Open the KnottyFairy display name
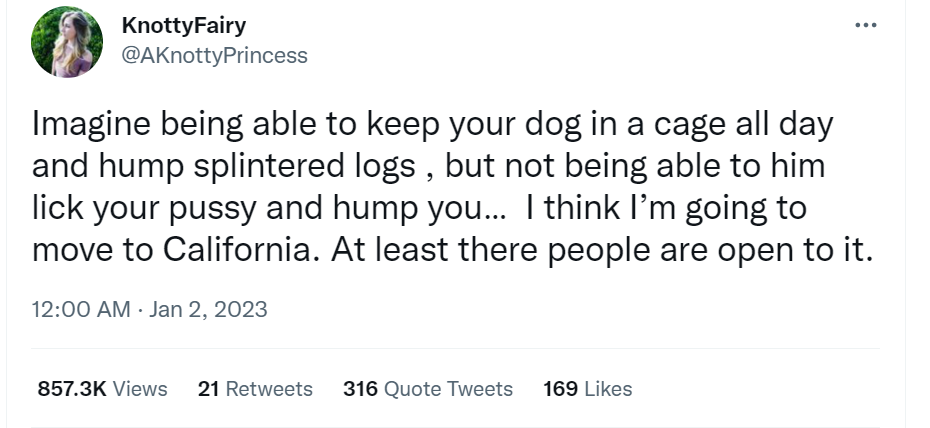 pyautogui.click(x=183, y=25)
